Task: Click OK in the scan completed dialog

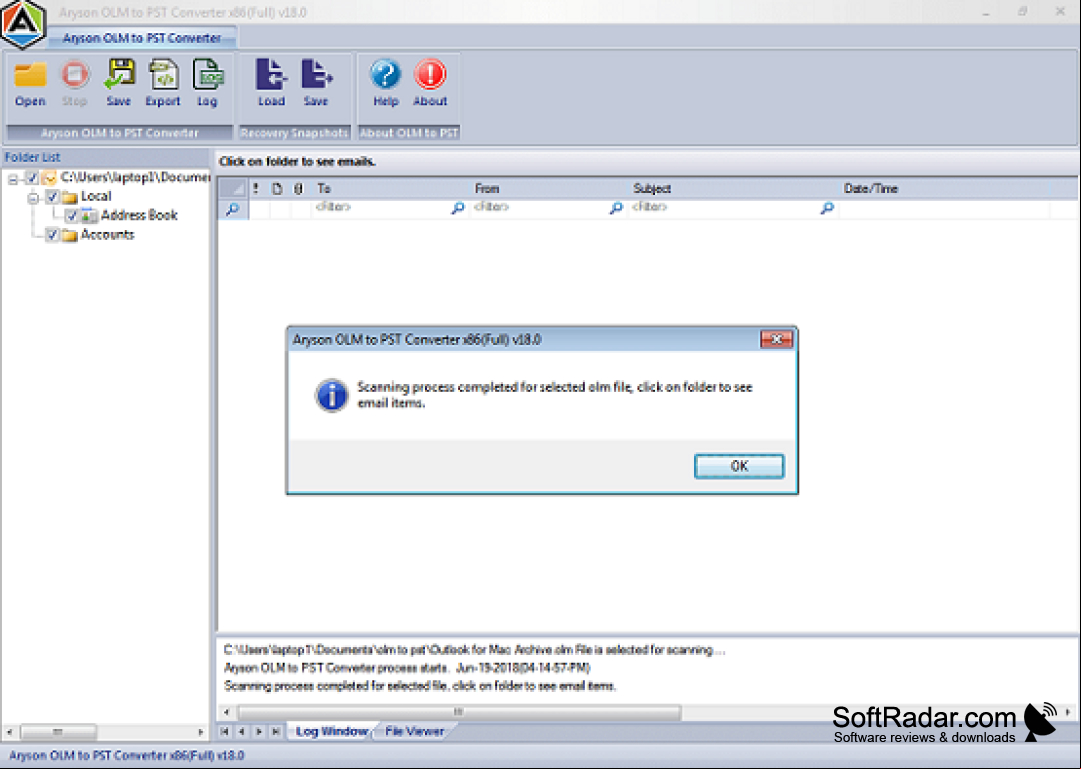Action: pyautogui.click(x=739, y=466)
